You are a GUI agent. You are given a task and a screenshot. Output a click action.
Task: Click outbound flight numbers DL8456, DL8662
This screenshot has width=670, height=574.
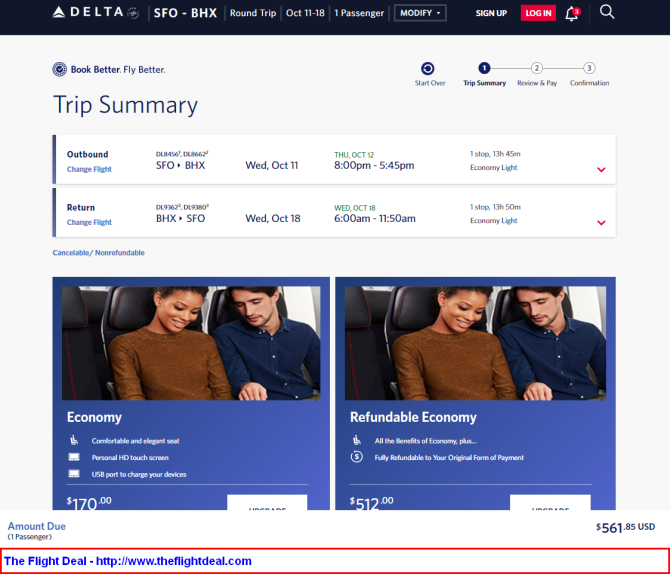click(182, 154)
